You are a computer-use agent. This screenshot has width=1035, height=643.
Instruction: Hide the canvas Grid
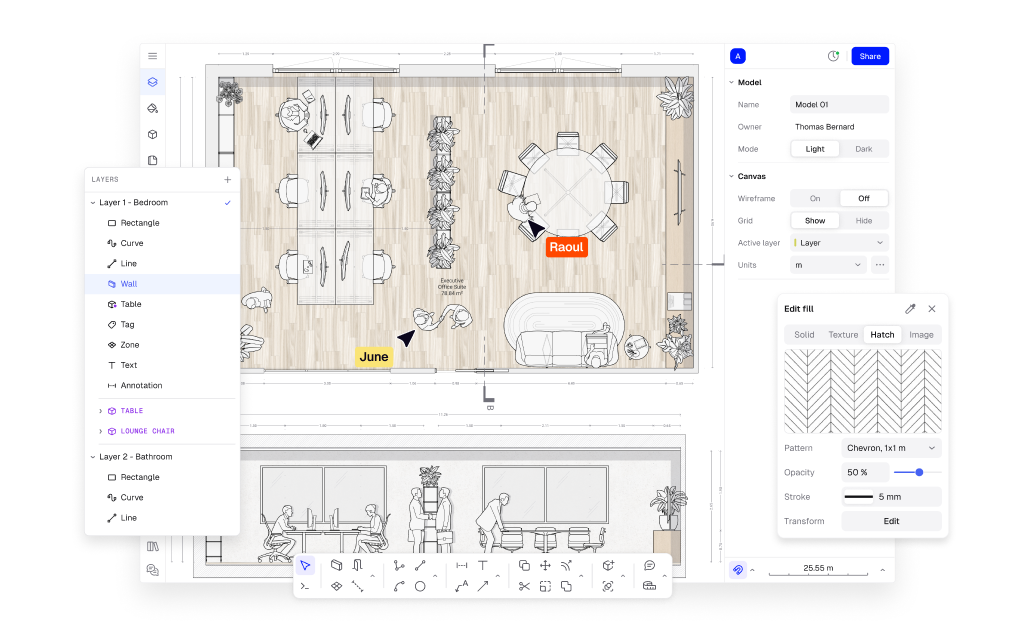click(x=864, y=220)
